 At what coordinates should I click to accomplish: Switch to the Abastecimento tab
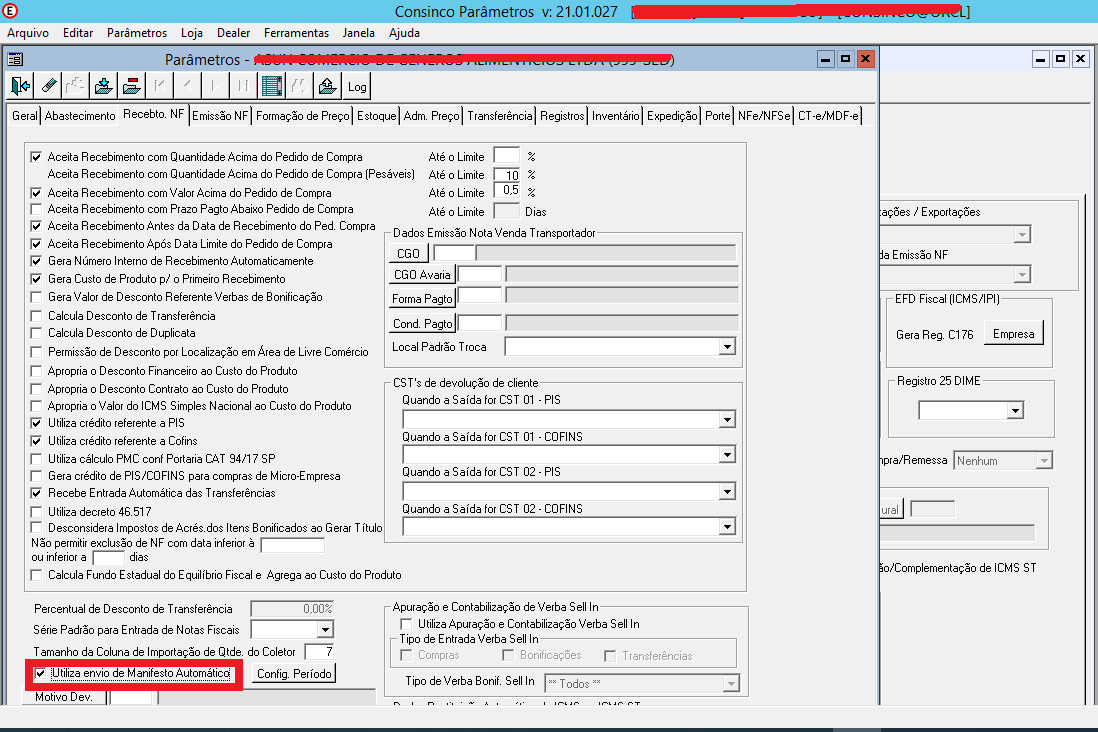pos(80,116)
